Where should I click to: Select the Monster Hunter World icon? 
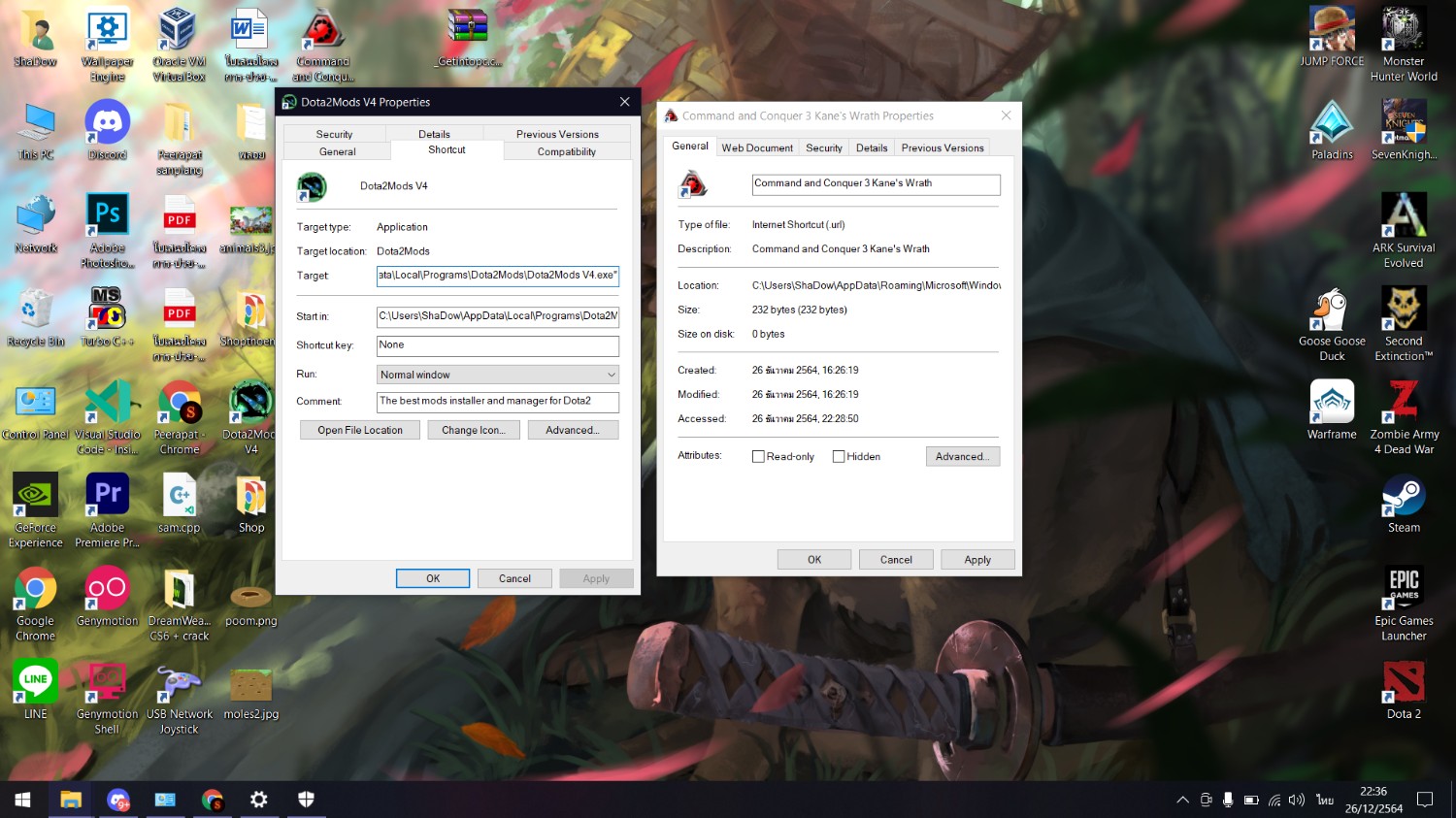tap(1404, 46)
